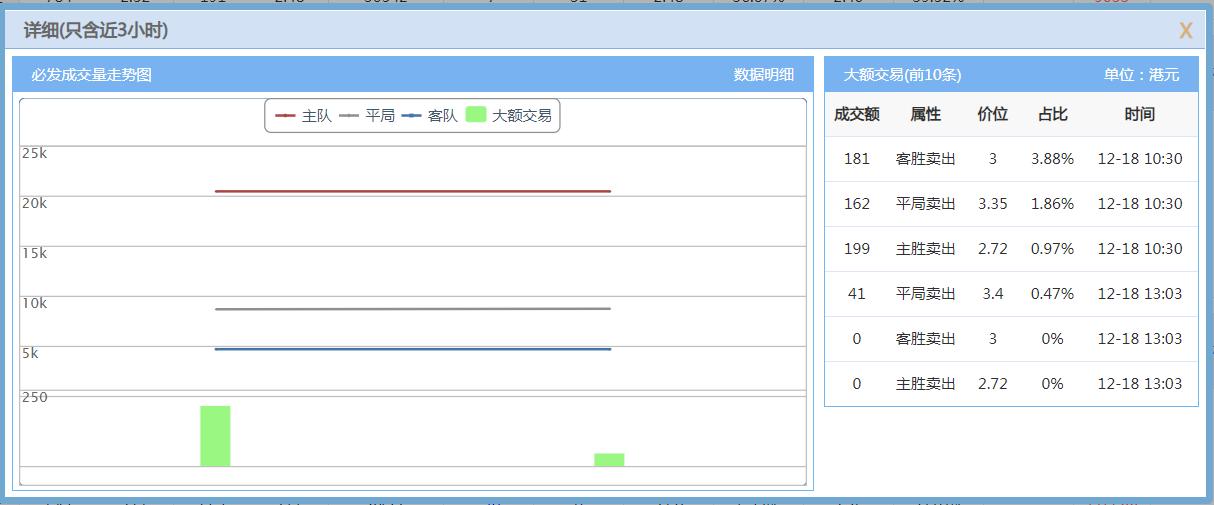
Task: Click the 单位：港元 unit label
Action: 1141,75
